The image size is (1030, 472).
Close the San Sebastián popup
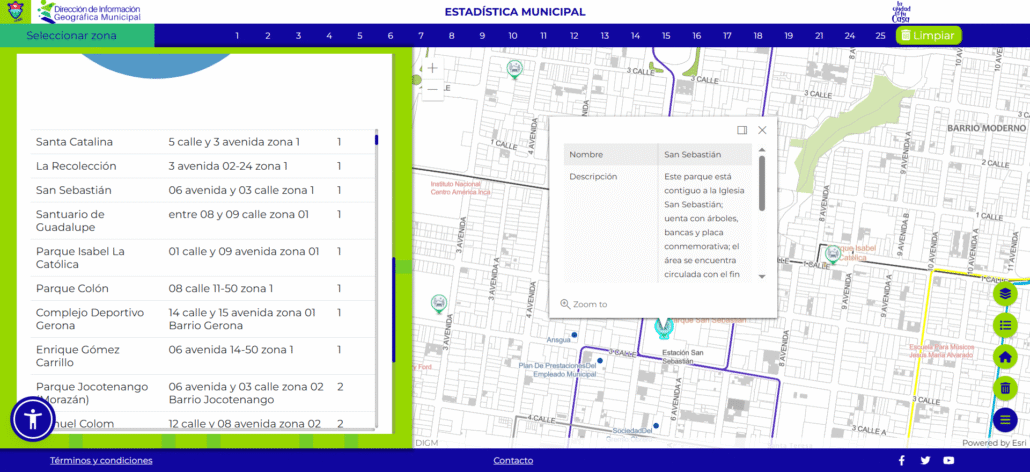[x=762, y=130]
